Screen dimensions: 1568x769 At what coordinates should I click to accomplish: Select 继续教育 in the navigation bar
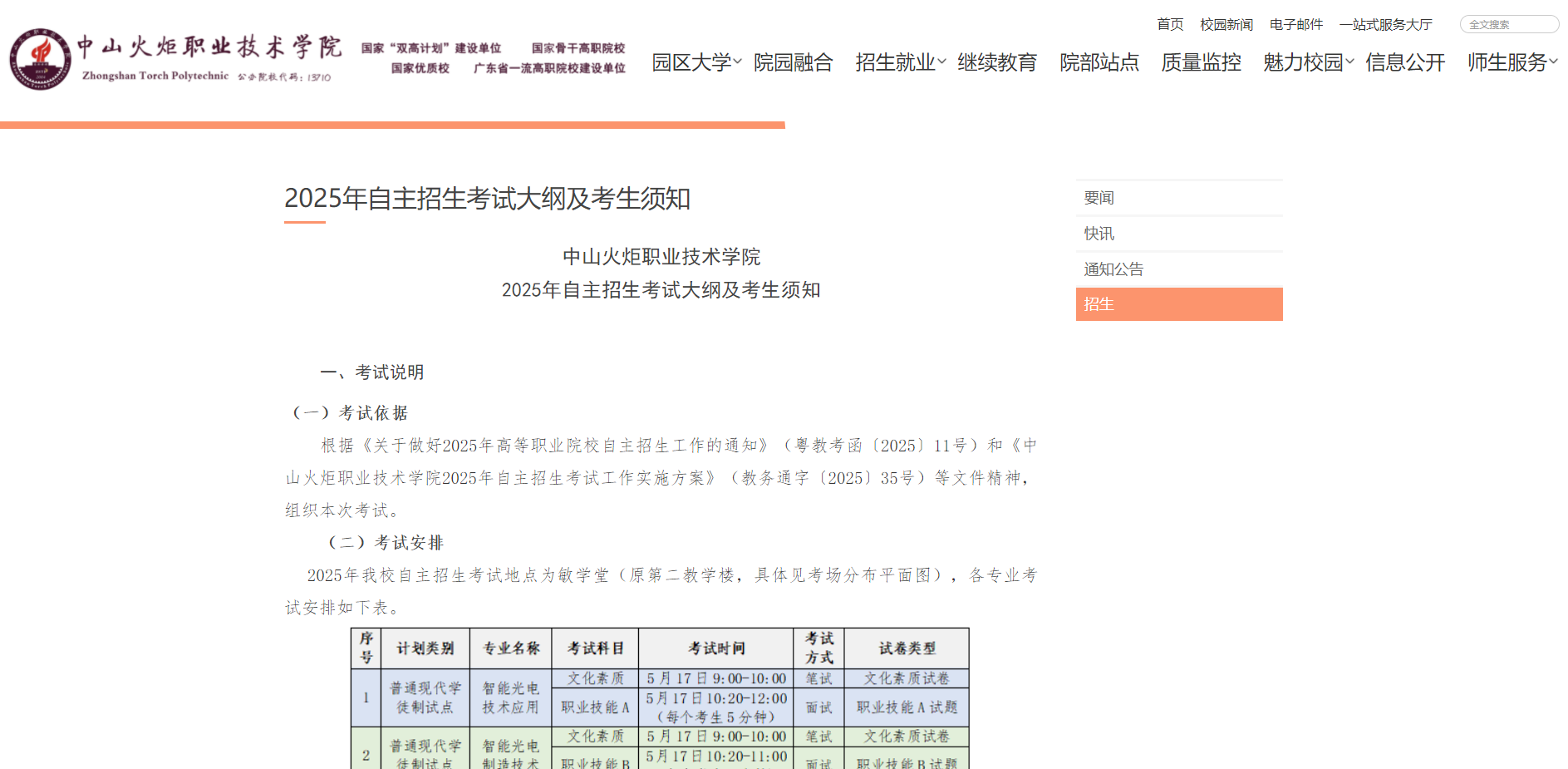pos(997,62)
